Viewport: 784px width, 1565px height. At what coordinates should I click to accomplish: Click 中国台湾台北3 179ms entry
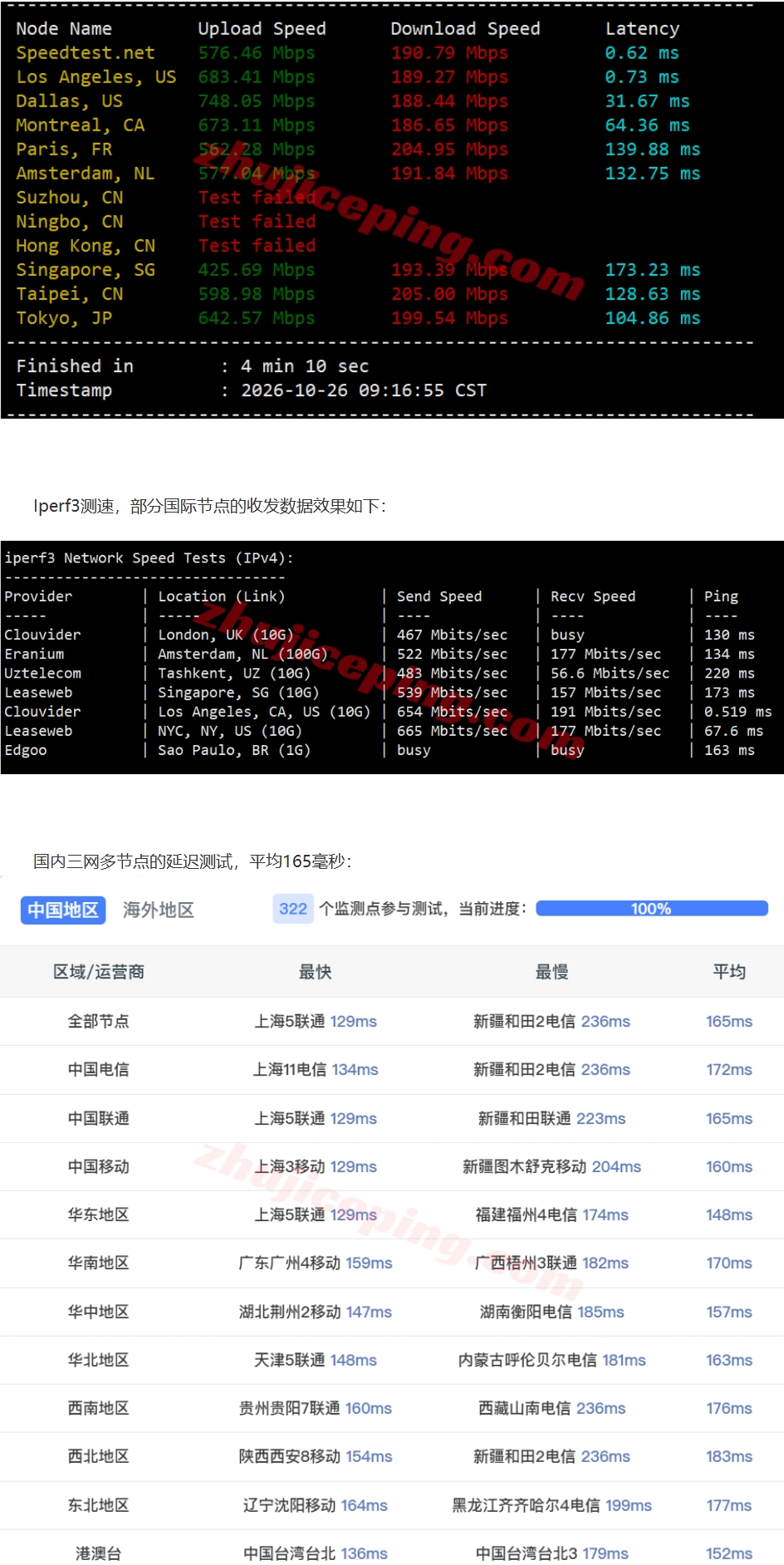tap(551, 1553)
